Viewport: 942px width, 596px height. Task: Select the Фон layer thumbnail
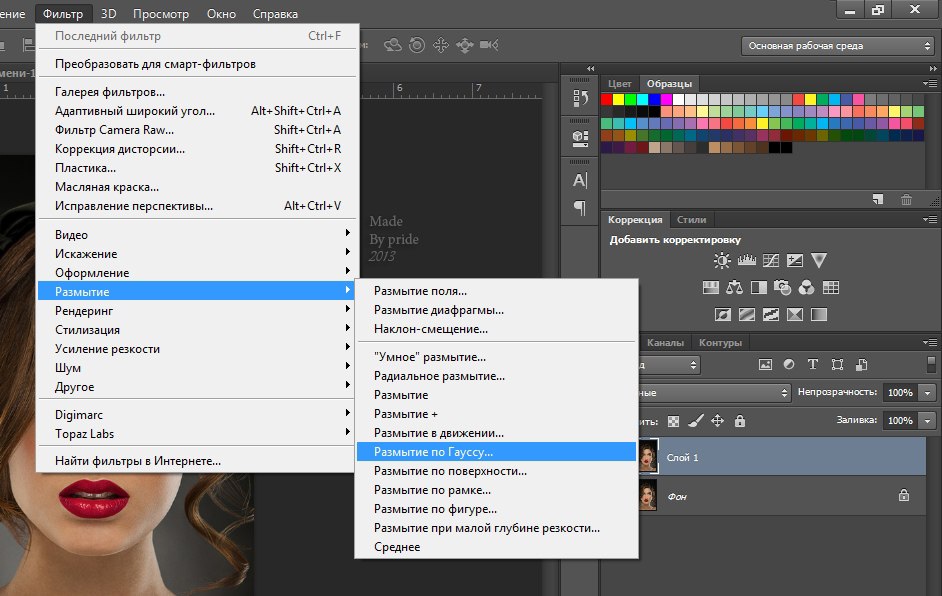point(647,495)
